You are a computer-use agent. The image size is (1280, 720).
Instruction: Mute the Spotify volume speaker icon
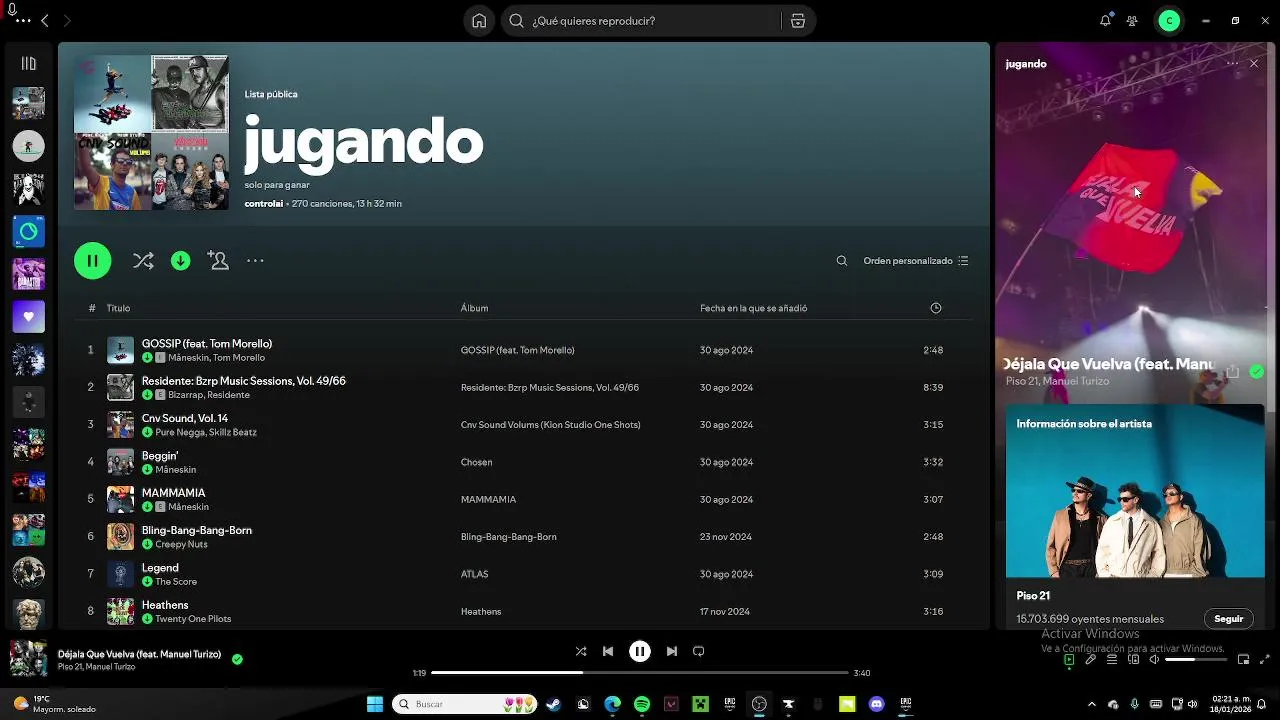[1154, 660]
